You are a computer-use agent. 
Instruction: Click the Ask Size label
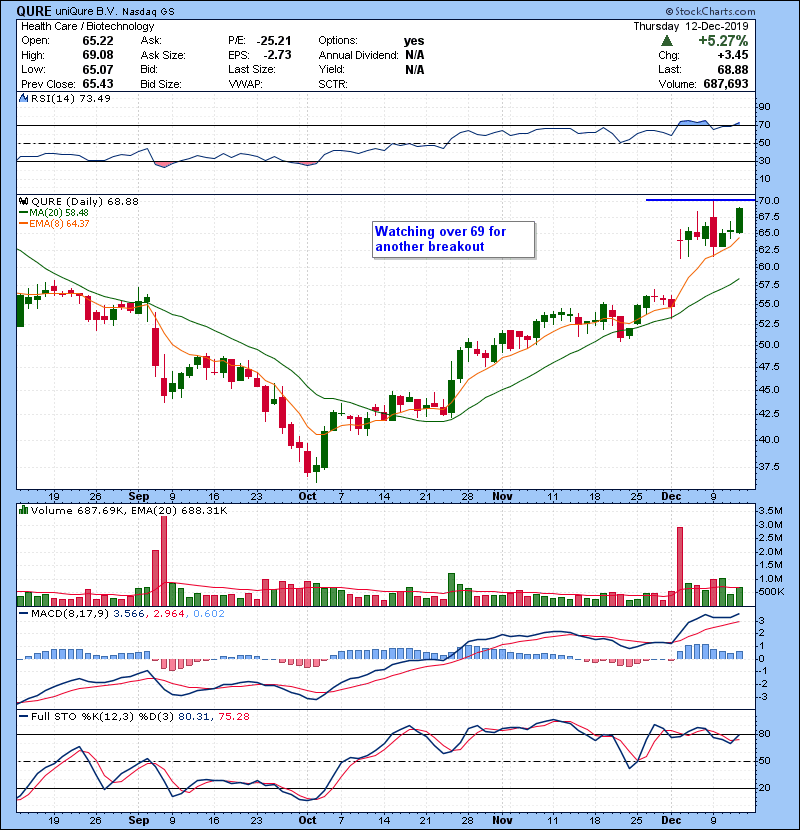pos(163,55)
